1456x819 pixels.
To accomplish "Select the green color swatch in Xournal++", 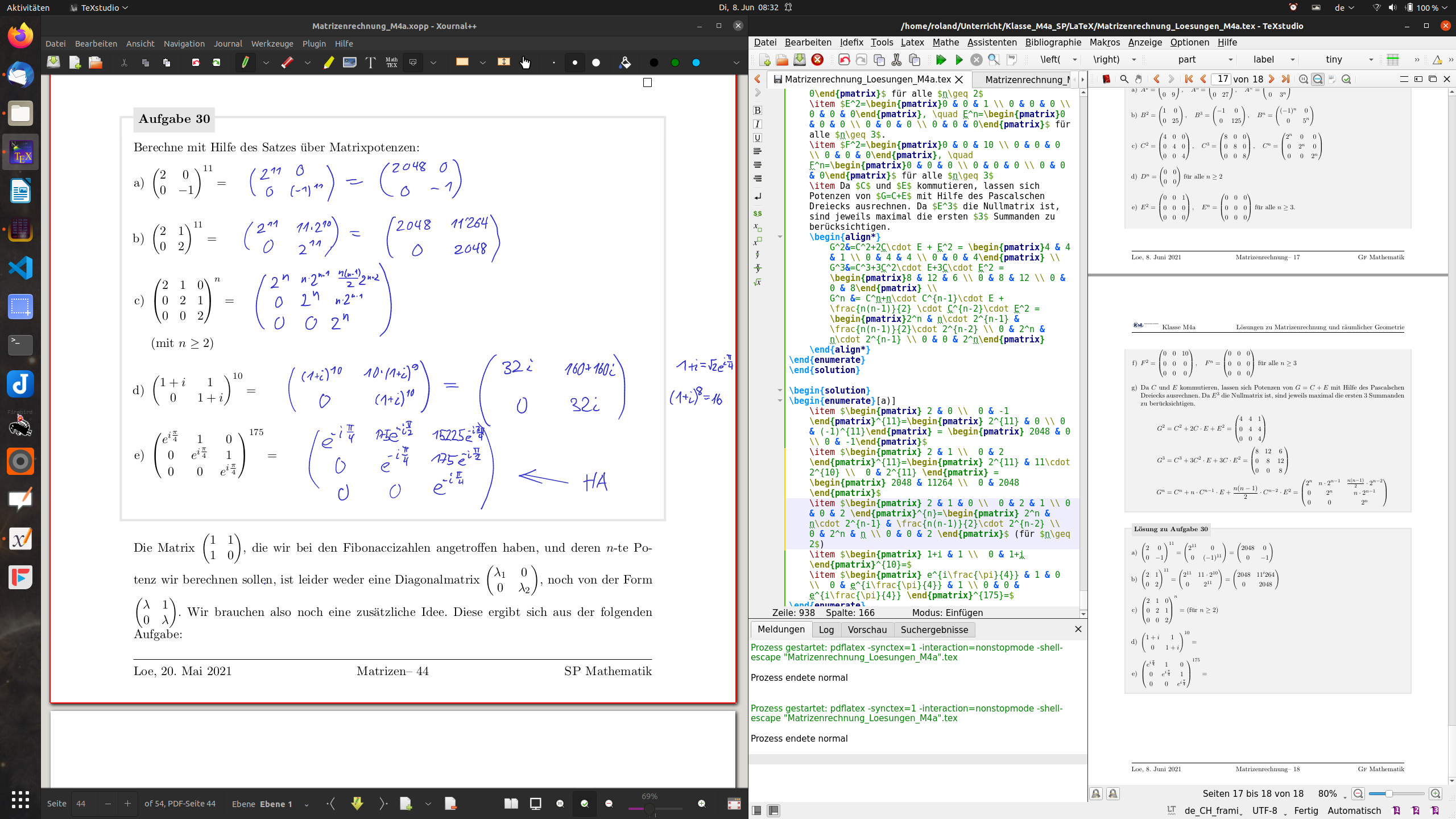I will (675, 63).
